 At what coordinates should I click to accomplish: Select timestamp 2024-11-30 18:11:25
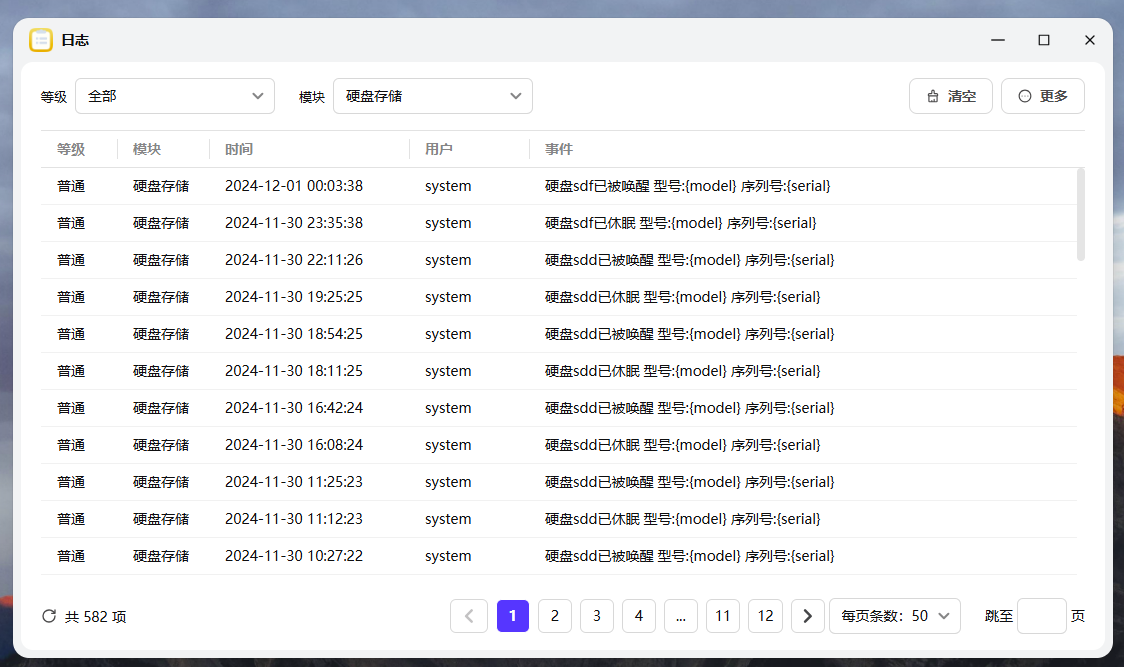(x=294, y=372)
